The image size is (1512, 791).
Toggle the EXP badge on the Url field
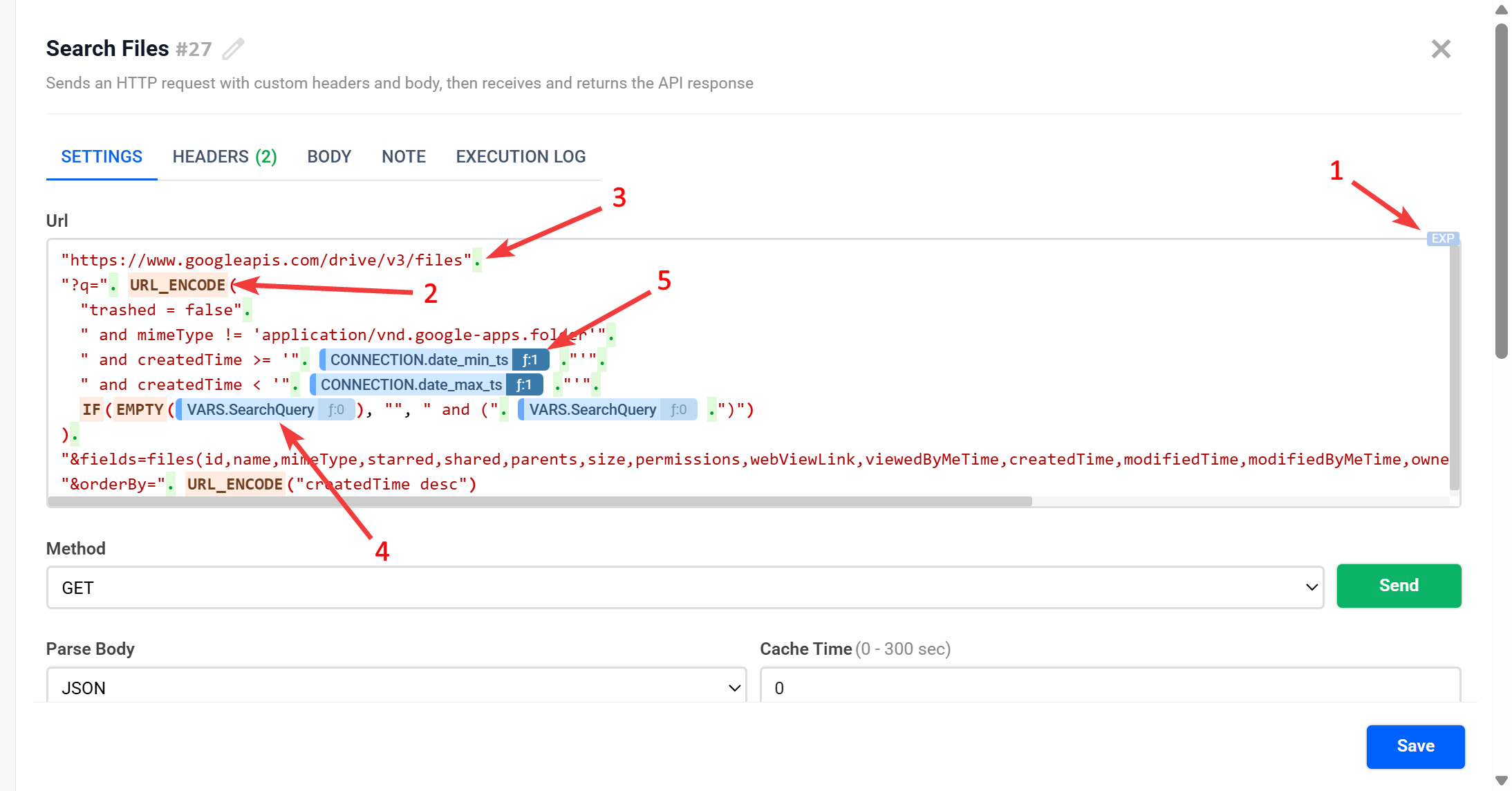coord(1442,238)
